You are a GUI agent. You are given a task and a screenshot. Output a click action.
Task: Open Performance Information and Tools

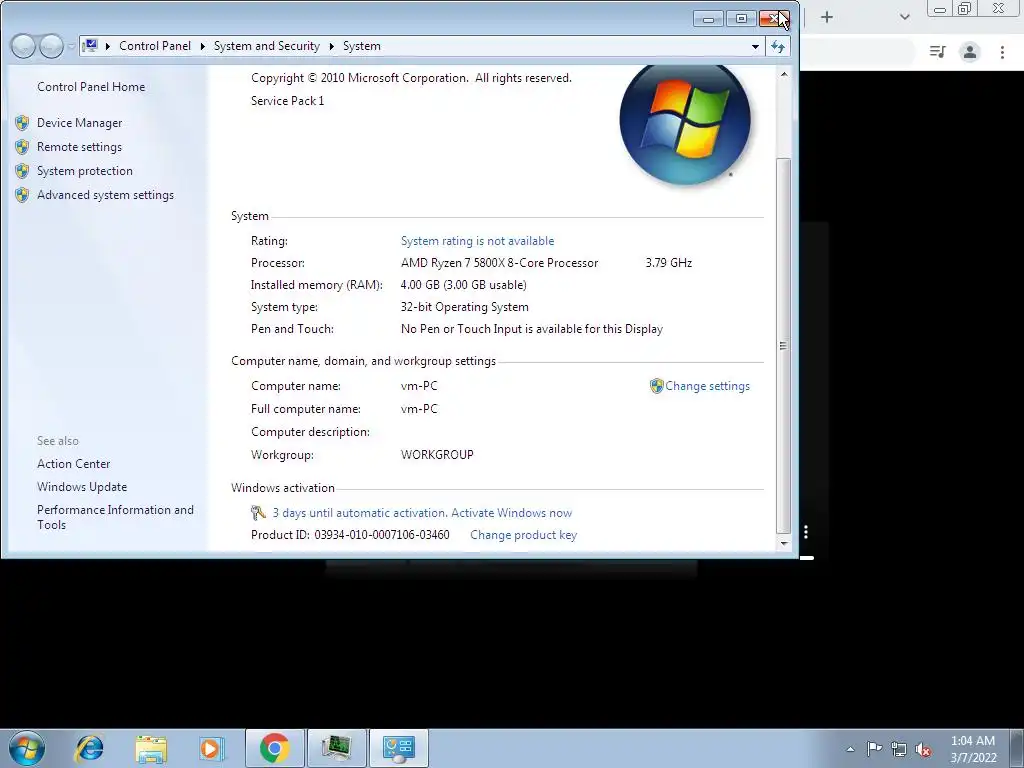(x=115, y=517)
